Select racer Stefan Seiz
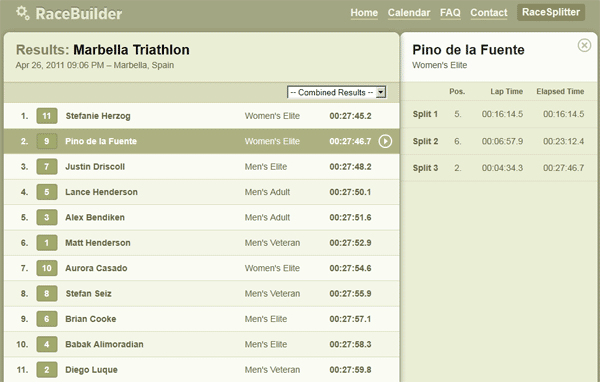 (88, 294)
